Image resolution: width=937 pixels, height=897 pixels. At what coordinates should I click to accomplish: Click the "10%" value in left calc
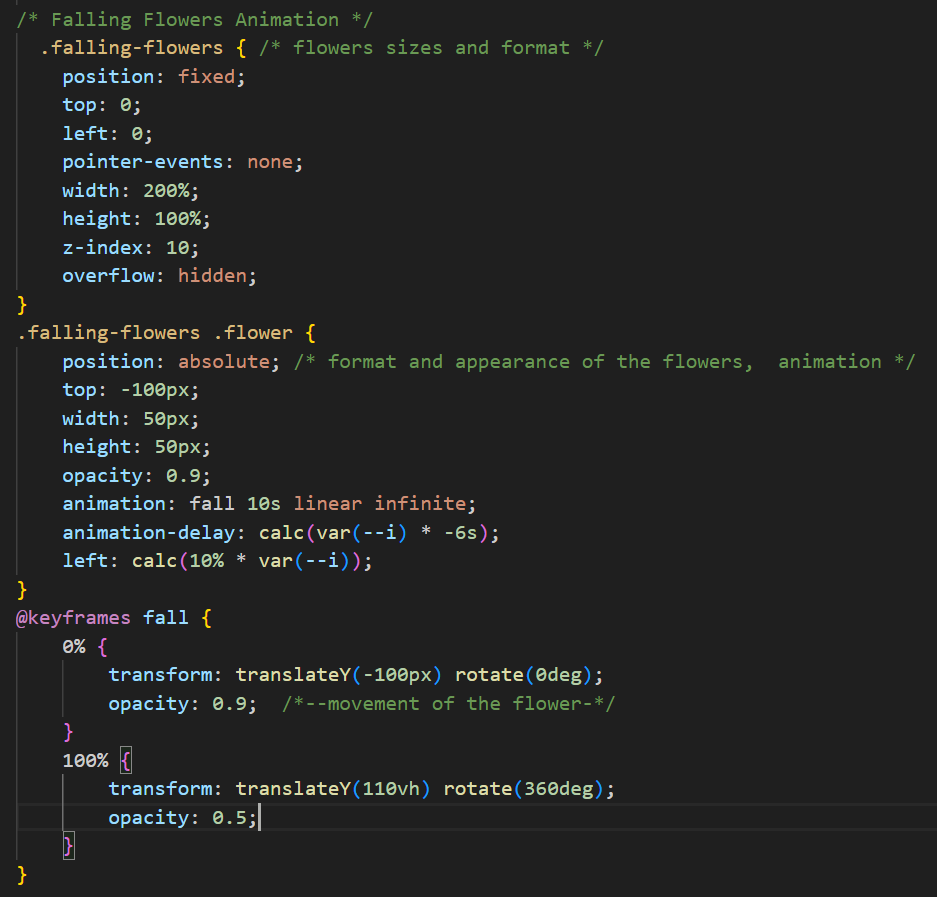coord(205,560)
